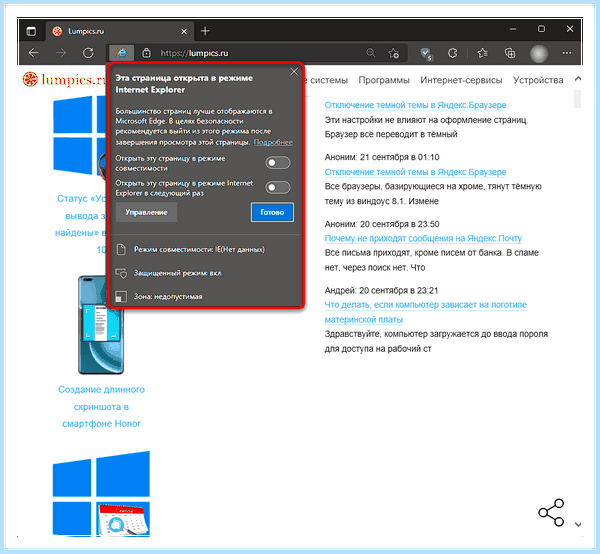Click Аноним: 20 сентября в 23:50 text

382,224
